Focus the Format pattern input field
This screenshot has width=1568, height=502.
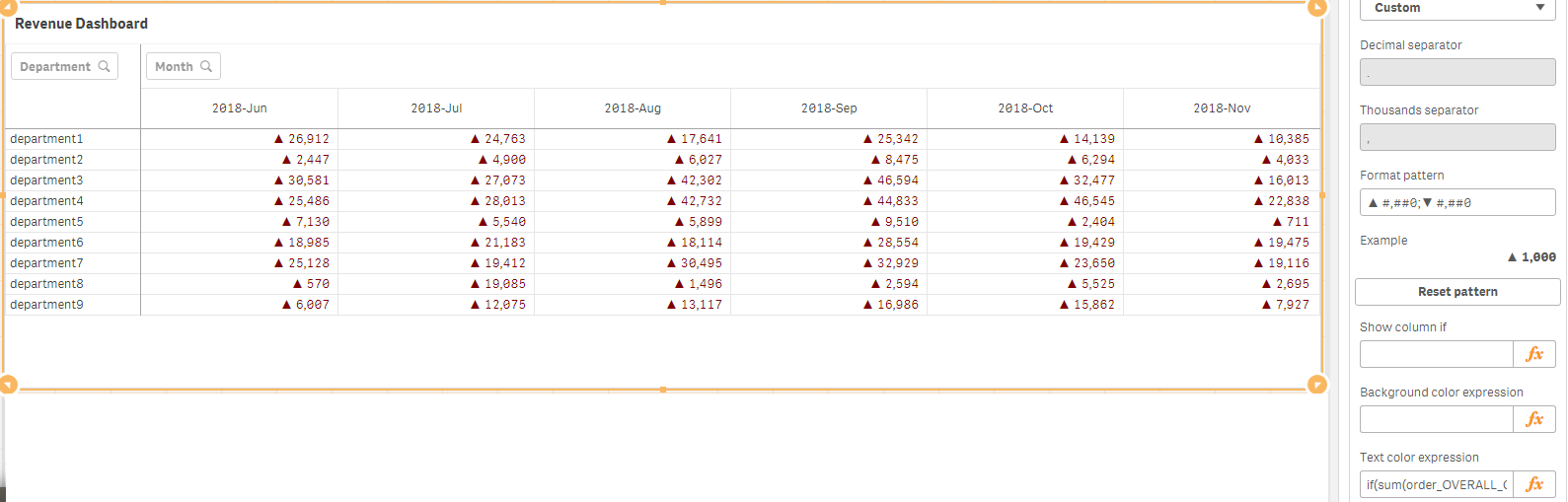tap(1457, 202)
